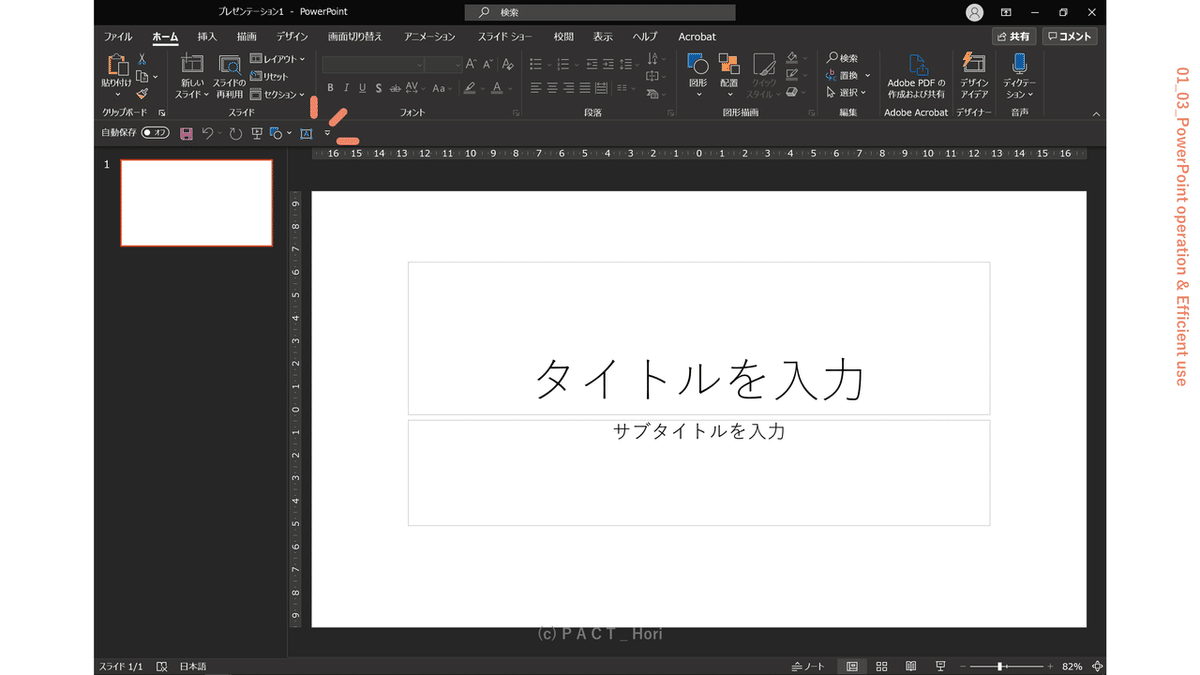Open reading view from status bar
This screenshot has width=1200, height=675.
[910, 666]
